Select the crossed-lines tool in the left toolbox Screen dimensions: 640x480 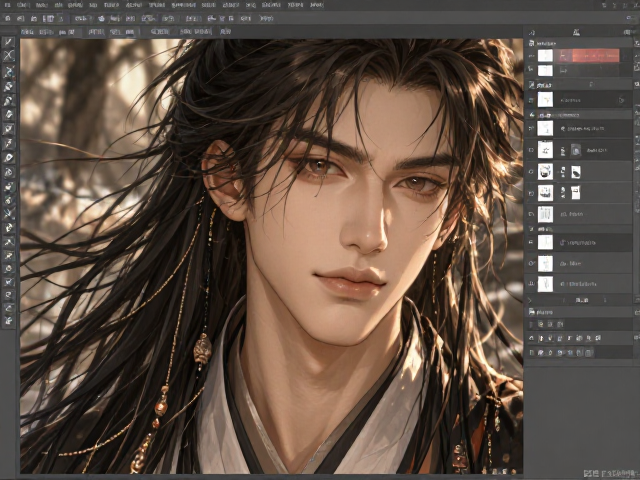[9, 56]
